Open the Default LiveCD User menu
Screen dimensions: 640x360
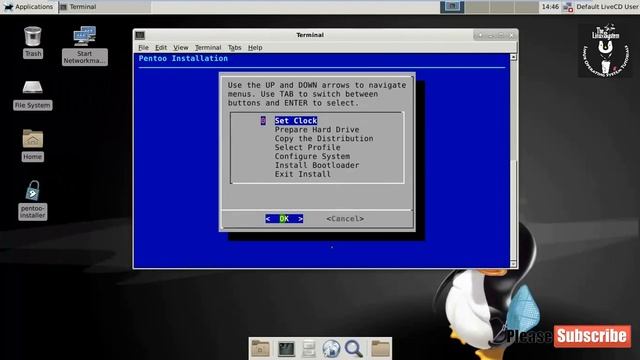point(607,7)
